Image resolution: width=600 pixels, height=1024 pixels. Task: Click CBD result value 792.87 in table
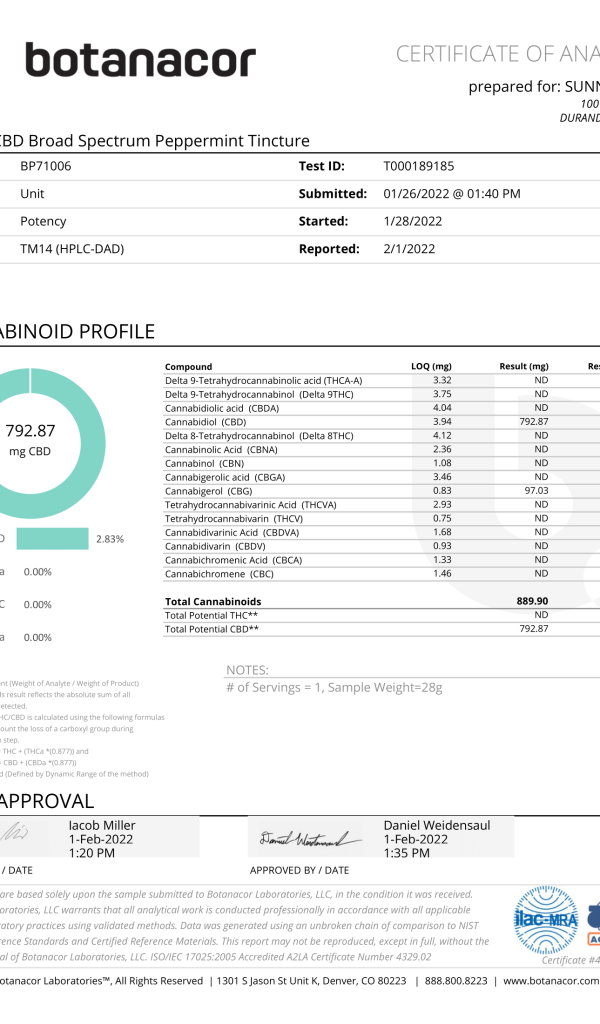tap(534, 422)
